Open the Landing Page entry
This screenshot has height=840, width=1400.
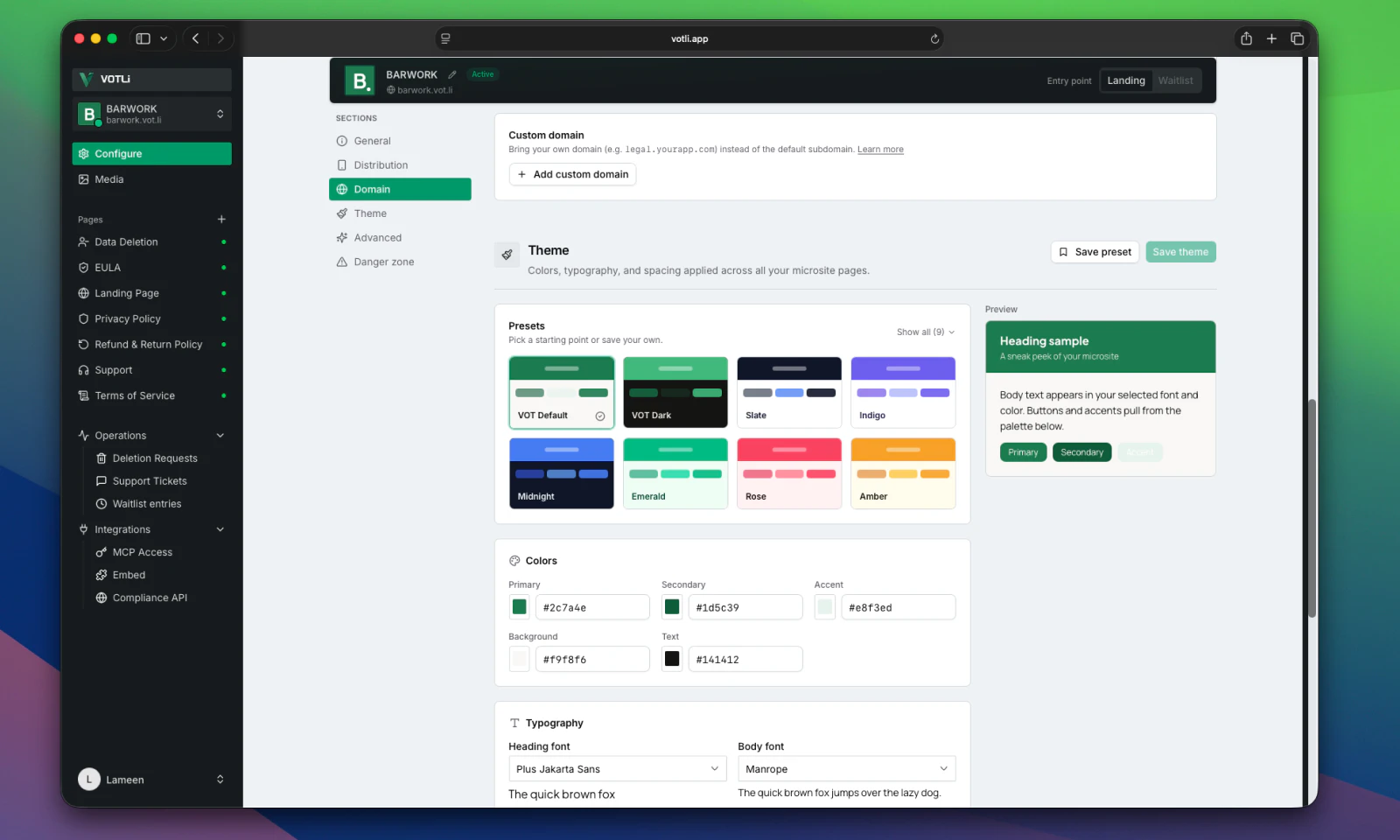pyautogui.click(x=151, y=293)
